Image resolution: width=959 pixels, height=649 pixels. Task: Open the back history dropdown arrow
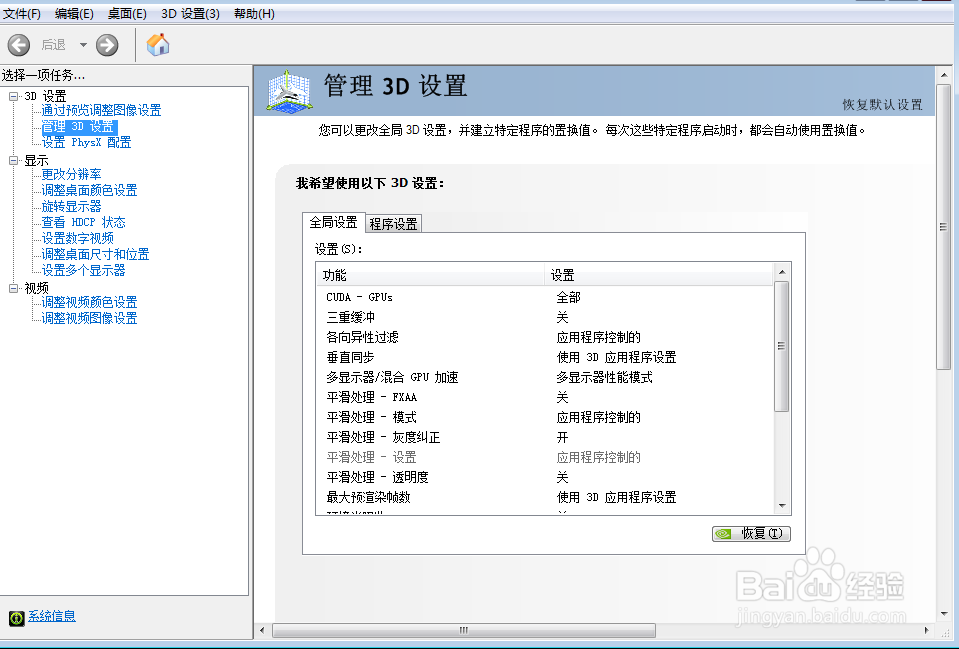(83, 45)
